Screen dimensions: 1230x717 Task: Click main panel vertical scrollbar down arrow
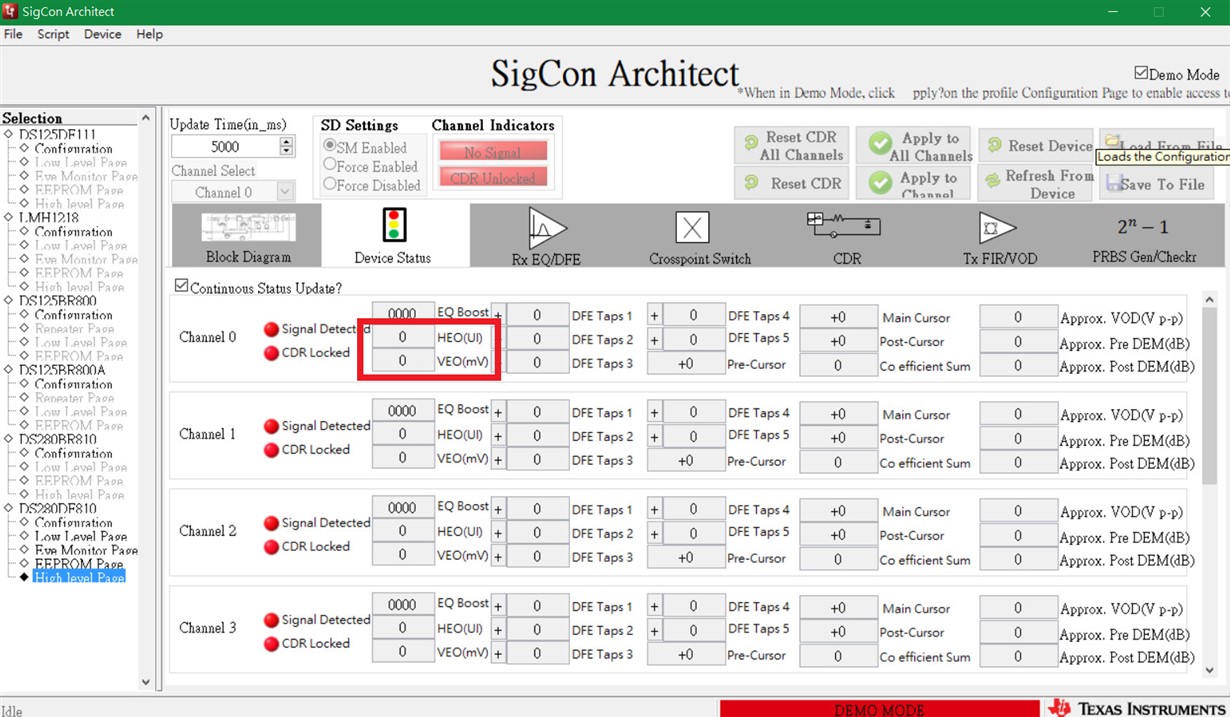[1210, 671]
